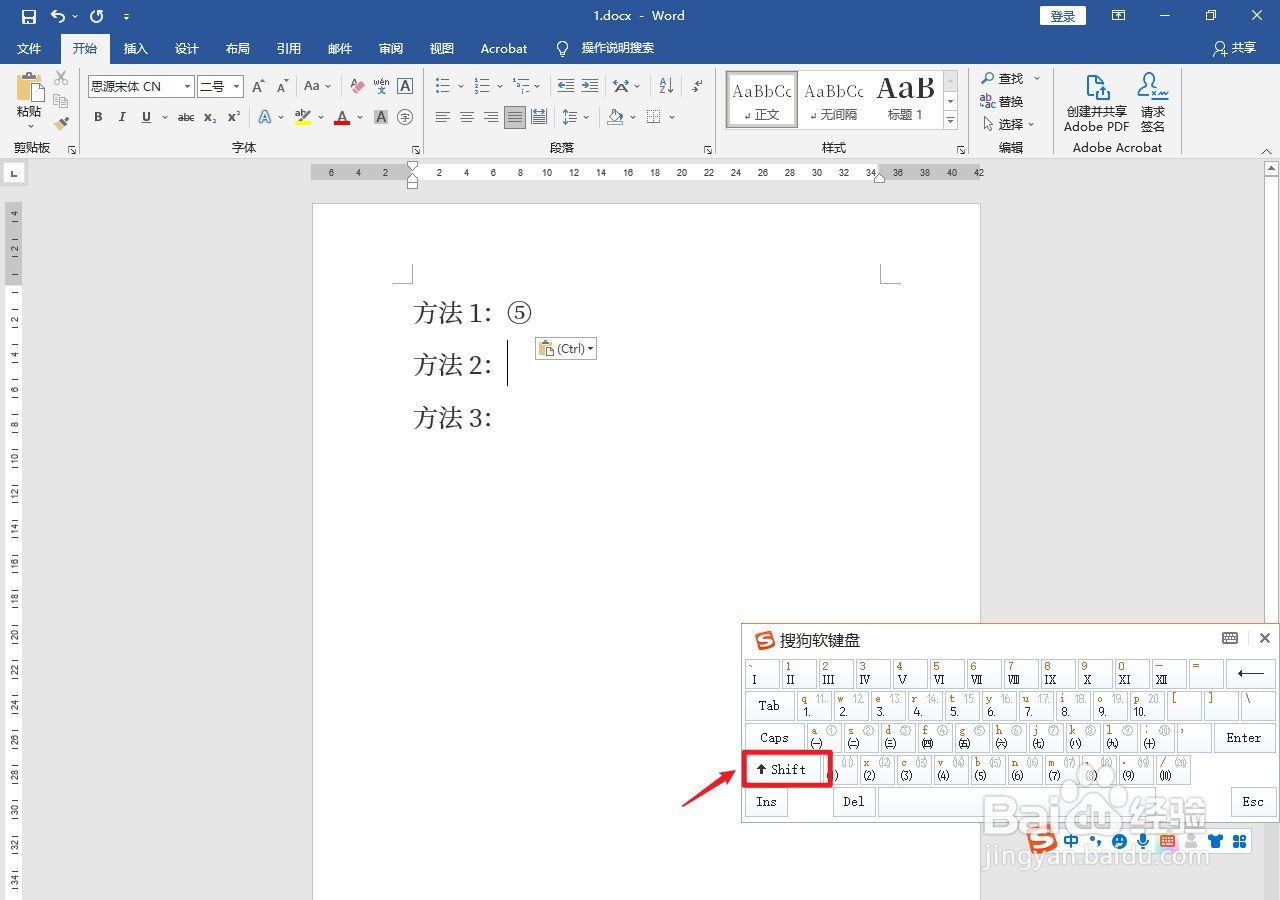The image size is (1280, 900).
Task: Expand the numbered list dropdown arrow
Action: 500,87
